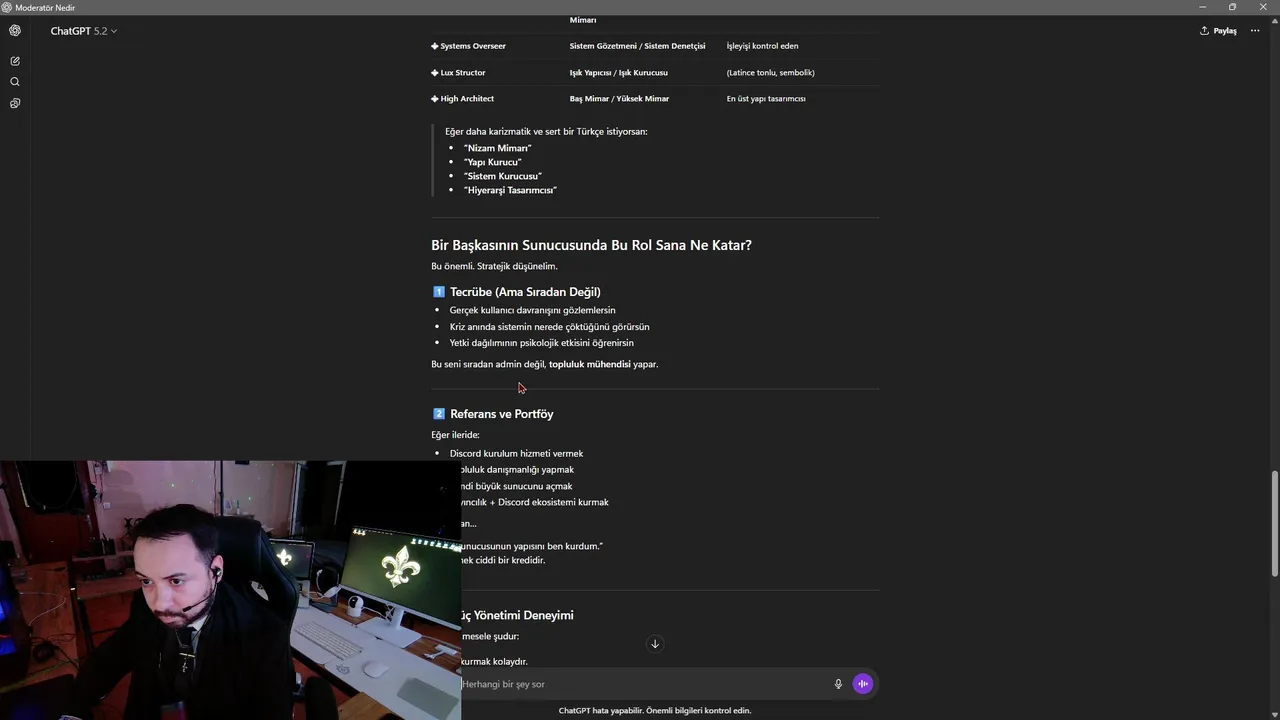Click bold text 'topluluk mühendisi'
This screenshot has width=1280, height=720.
coord(589,364)
